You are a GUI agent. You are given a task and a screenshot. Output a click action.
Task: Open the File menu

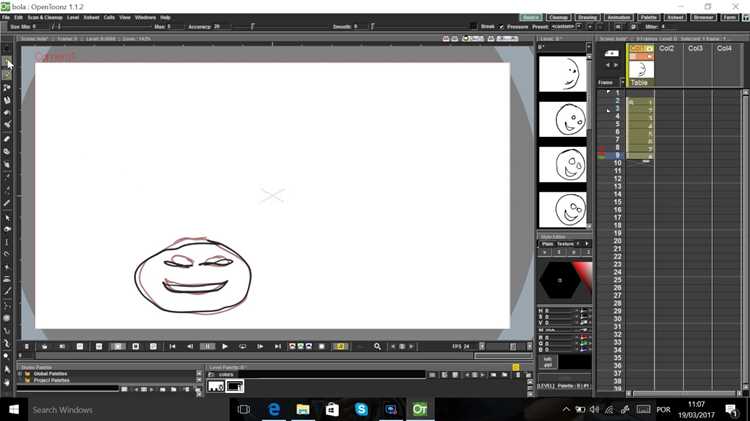tap(6, 17)
